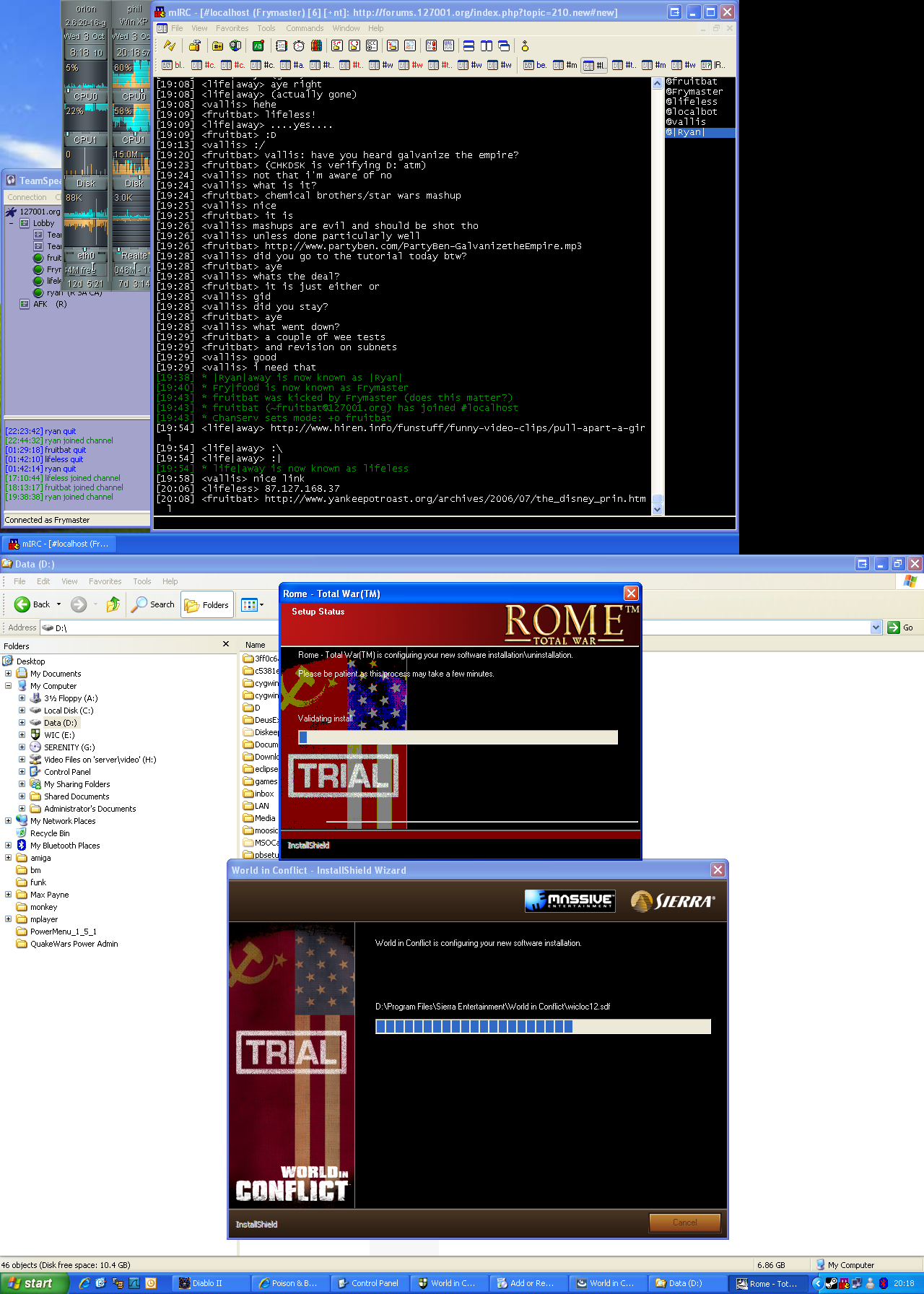Screen dimensions: 924x1294
Task: Switch to the '#l..' channel switchbar button
Action: [x=595, y=65]
